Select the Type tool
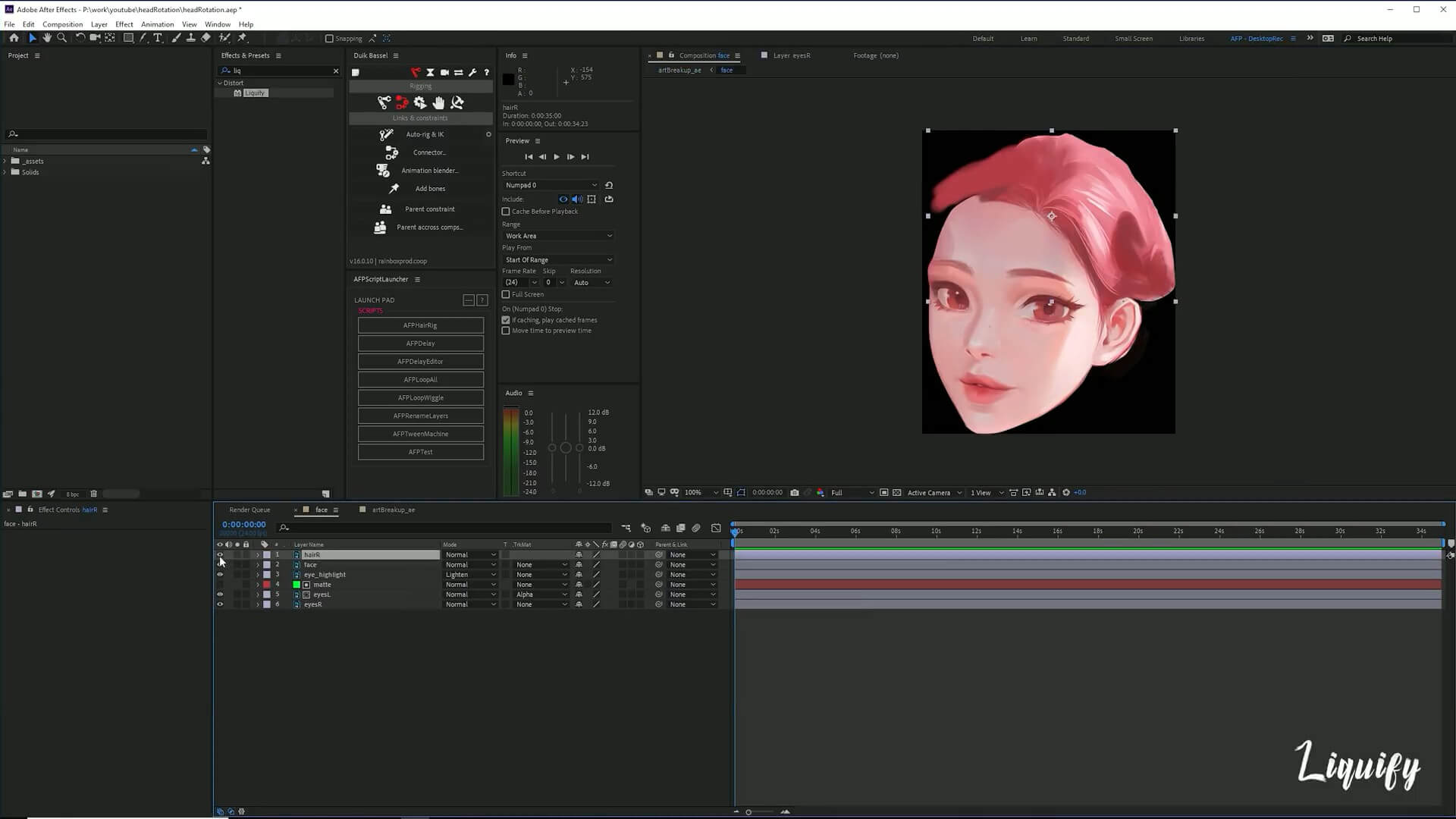This screenshot has width=1456, height=819. point(158,38)
